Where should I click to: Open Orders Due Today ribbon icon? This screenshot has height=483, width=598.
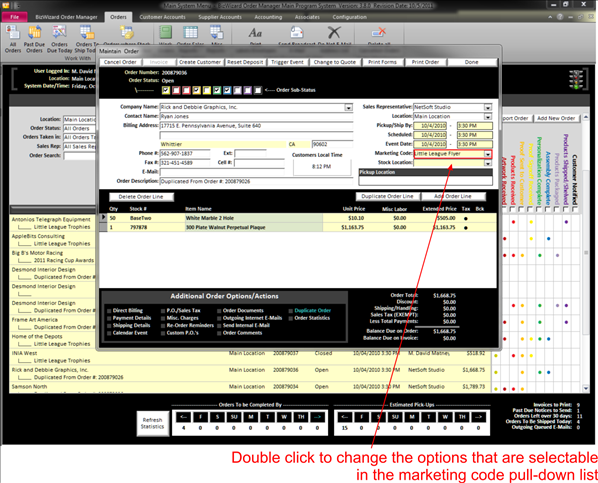[59, 32]
